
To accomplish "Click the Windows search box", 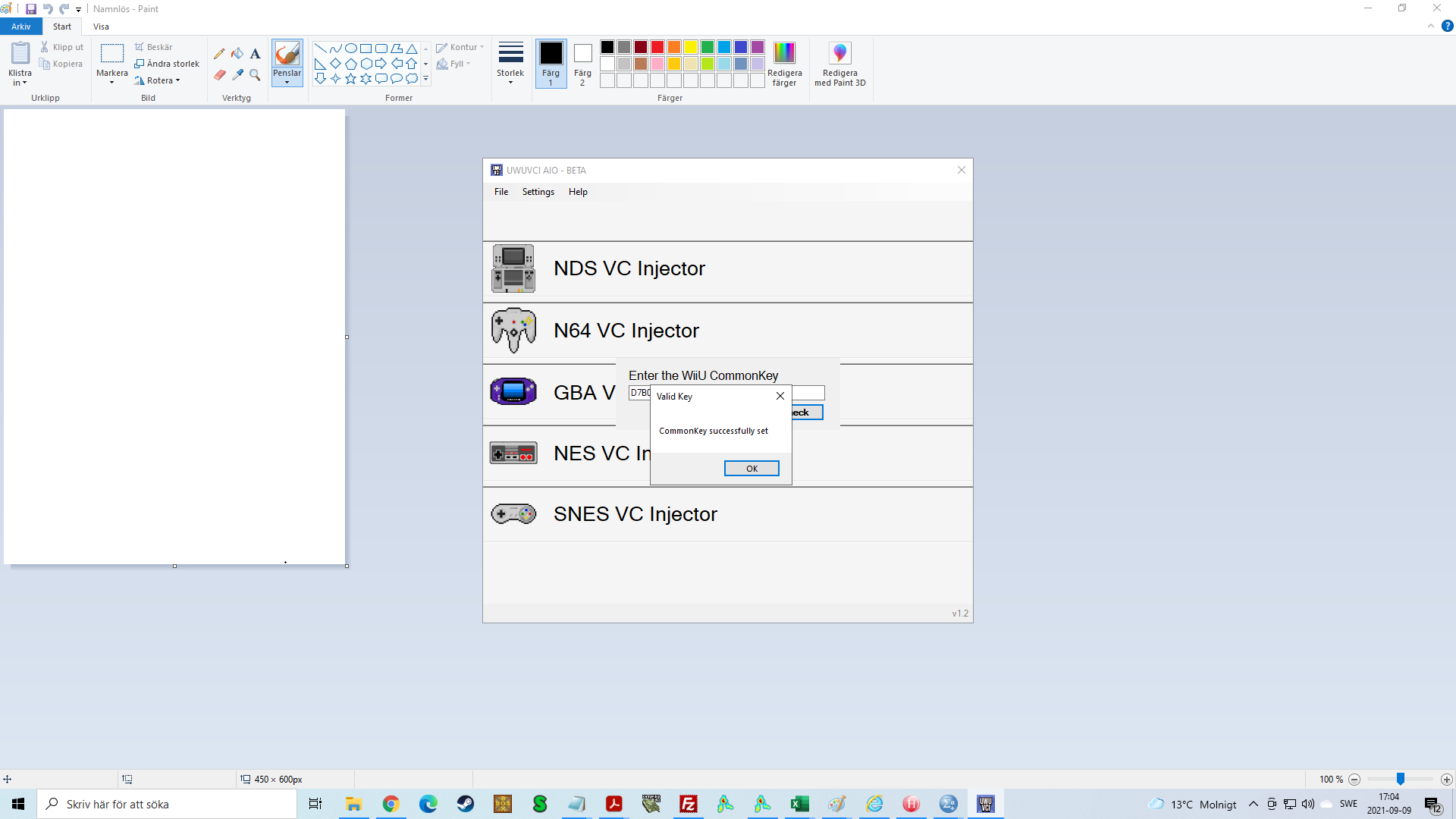I will [x=167, y=804].
